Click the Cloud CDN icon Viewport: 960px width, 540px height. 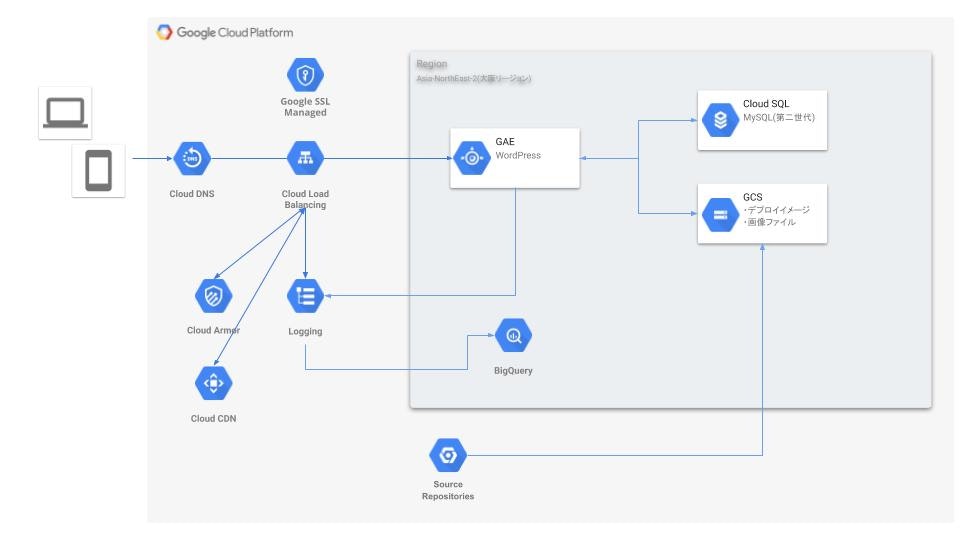click(x=213, y=383)
